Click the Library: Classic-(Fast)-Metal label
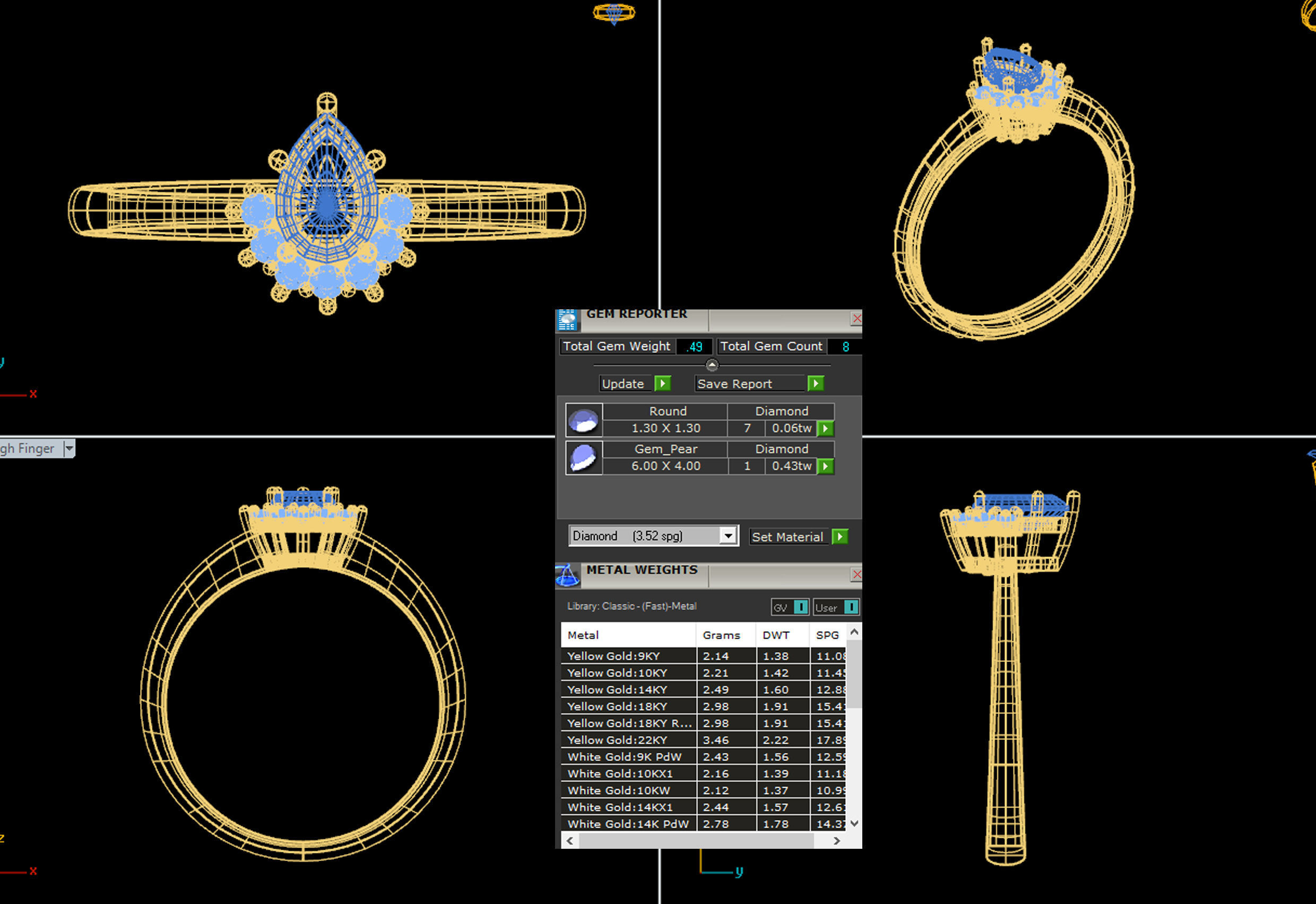The height and width of the screenshot is (904, 1316). [631, 606]
